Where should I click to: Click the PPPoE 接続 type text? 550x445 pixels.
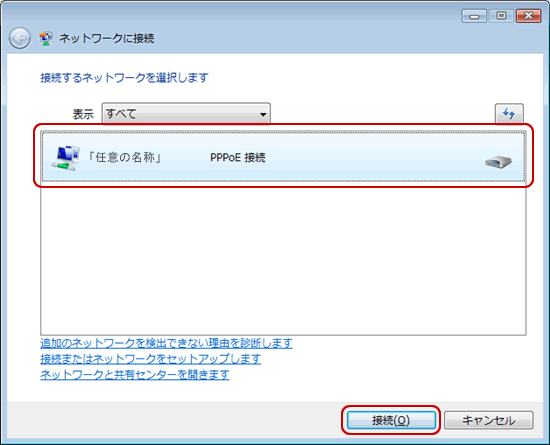[237, 158]
